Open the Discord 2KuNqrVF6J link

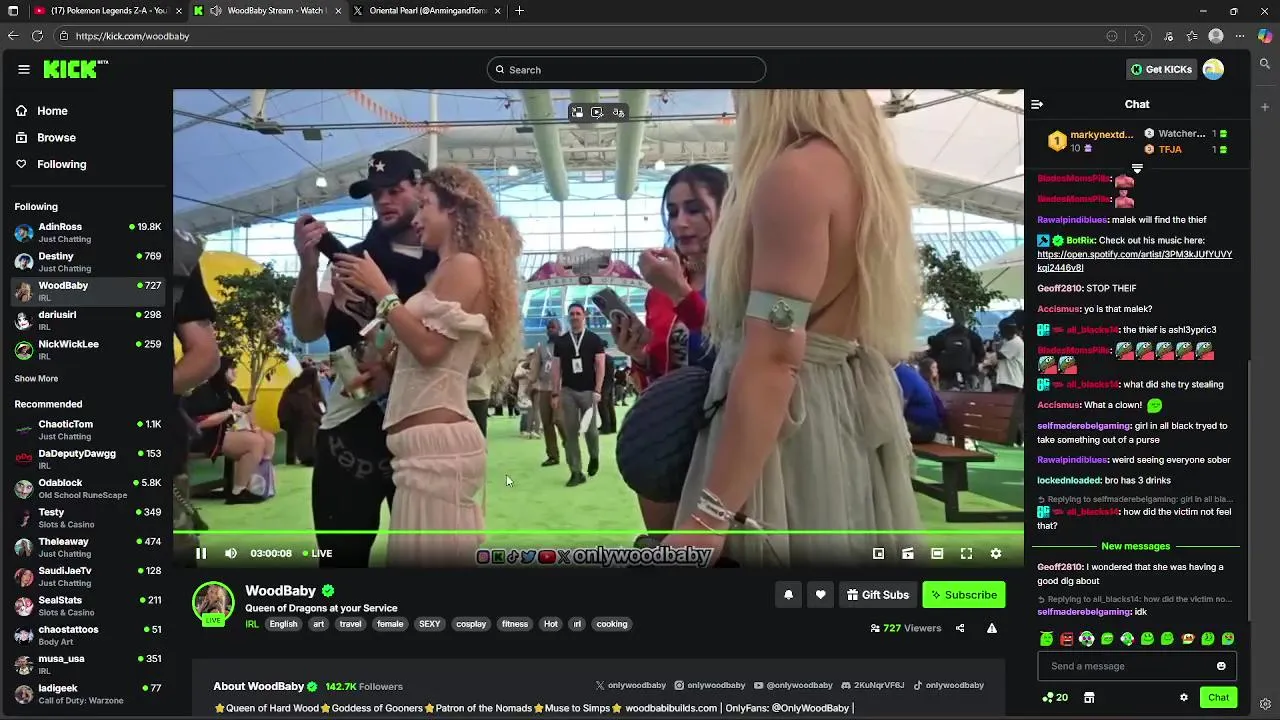tap(873, 685)
